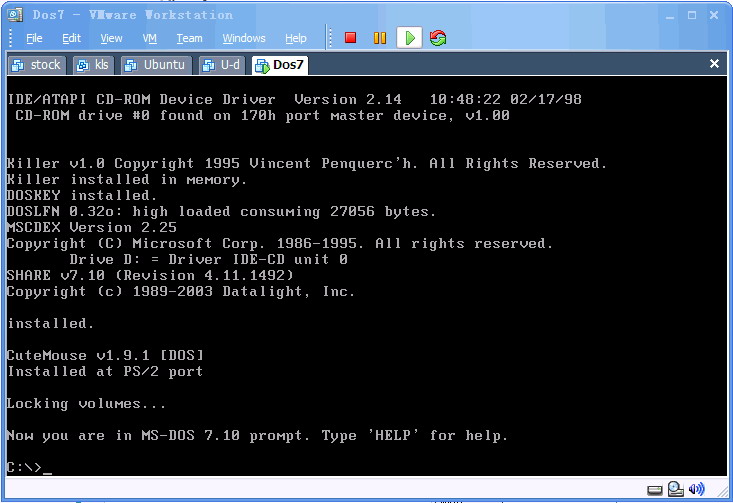The height and width of the screenshot is (503, 733).
Task: Click the 'Locking volumes...' line
Action: [86, 403]
